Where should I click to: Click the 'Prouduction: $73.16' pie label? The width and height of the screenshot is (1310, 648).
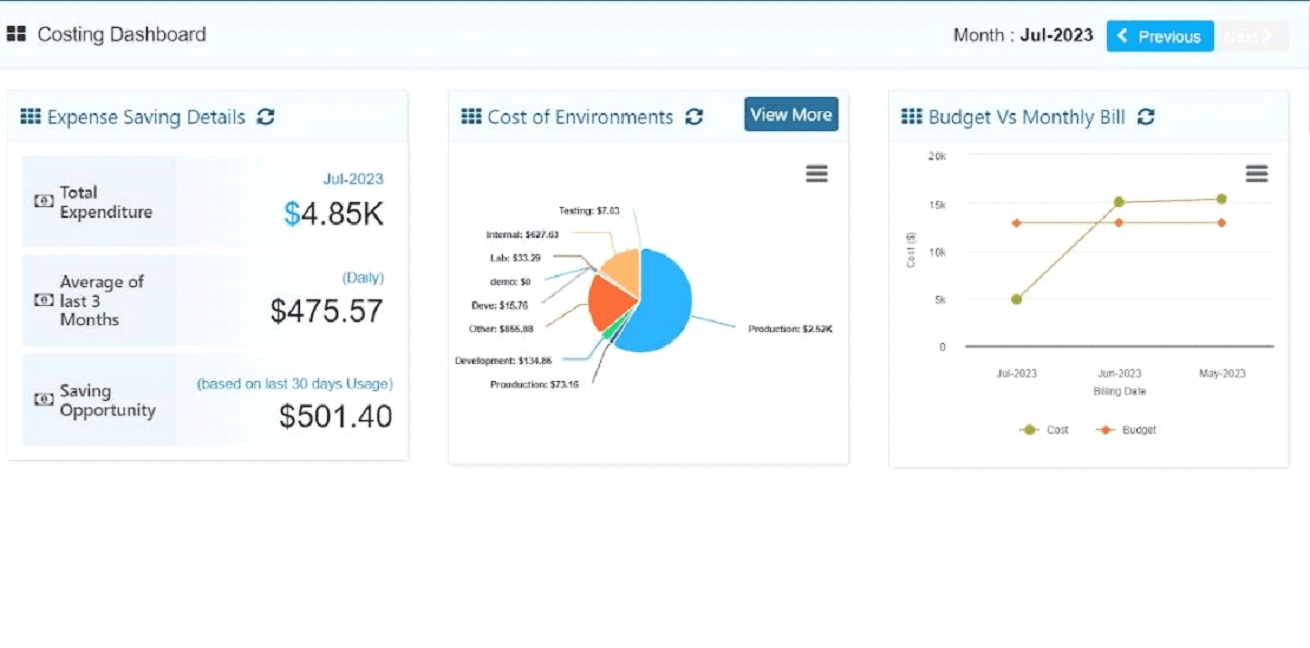pyautogui.click(x=534, y=385)
